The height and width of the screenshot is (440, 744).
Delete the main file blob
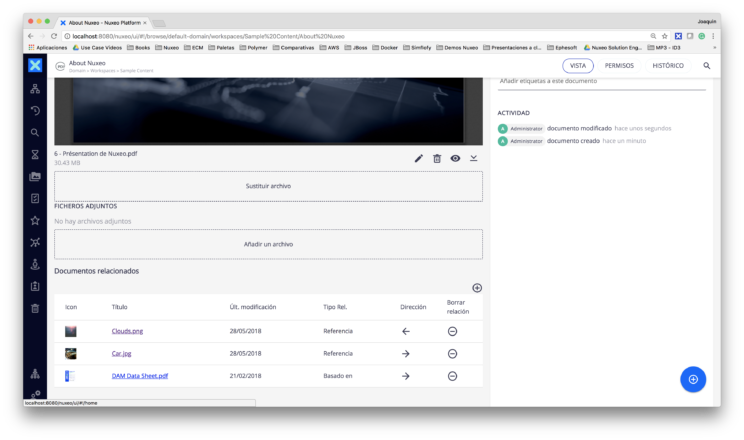click(437, 159)
